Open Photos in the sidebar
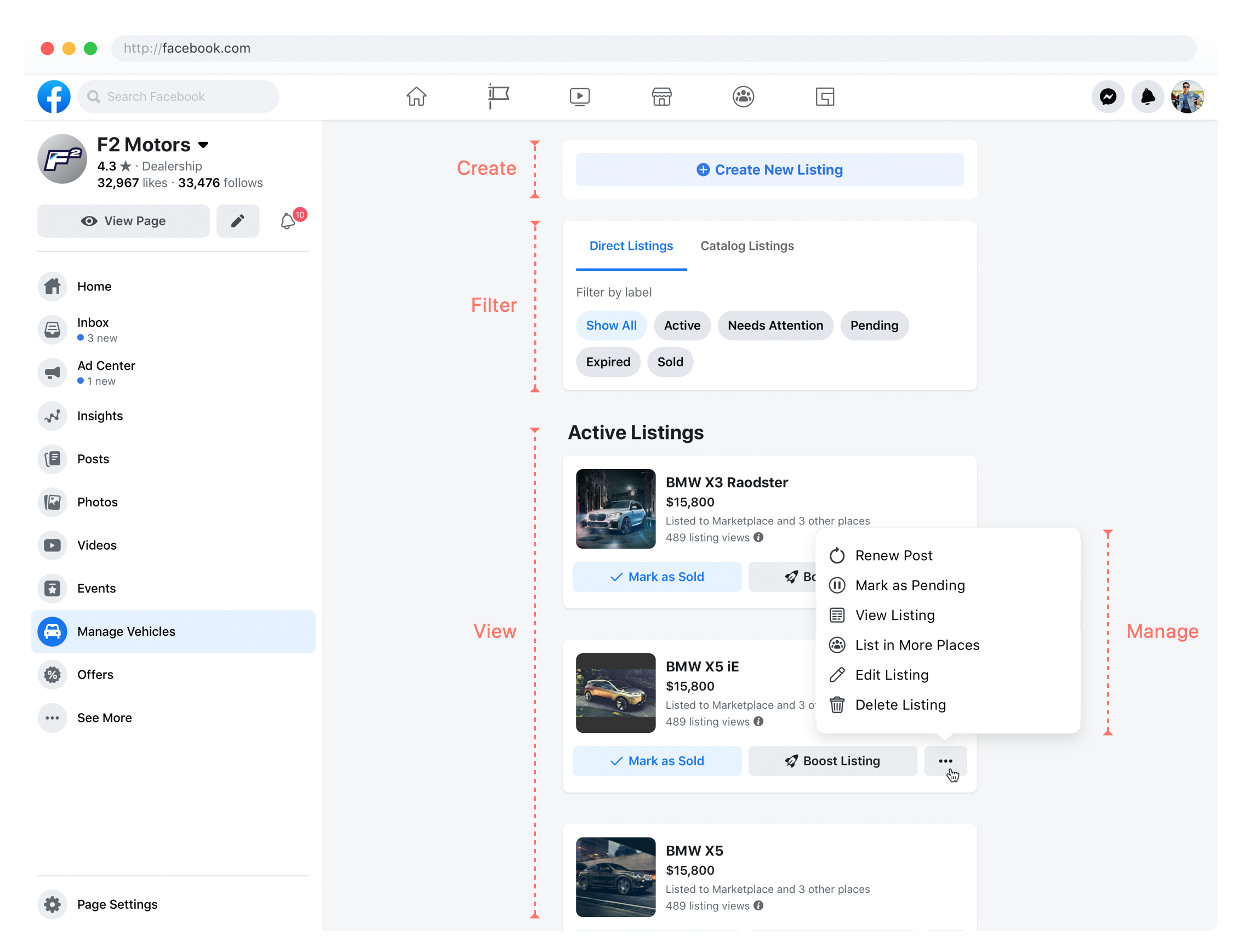The image size is (1239, 952). (173, 501)
